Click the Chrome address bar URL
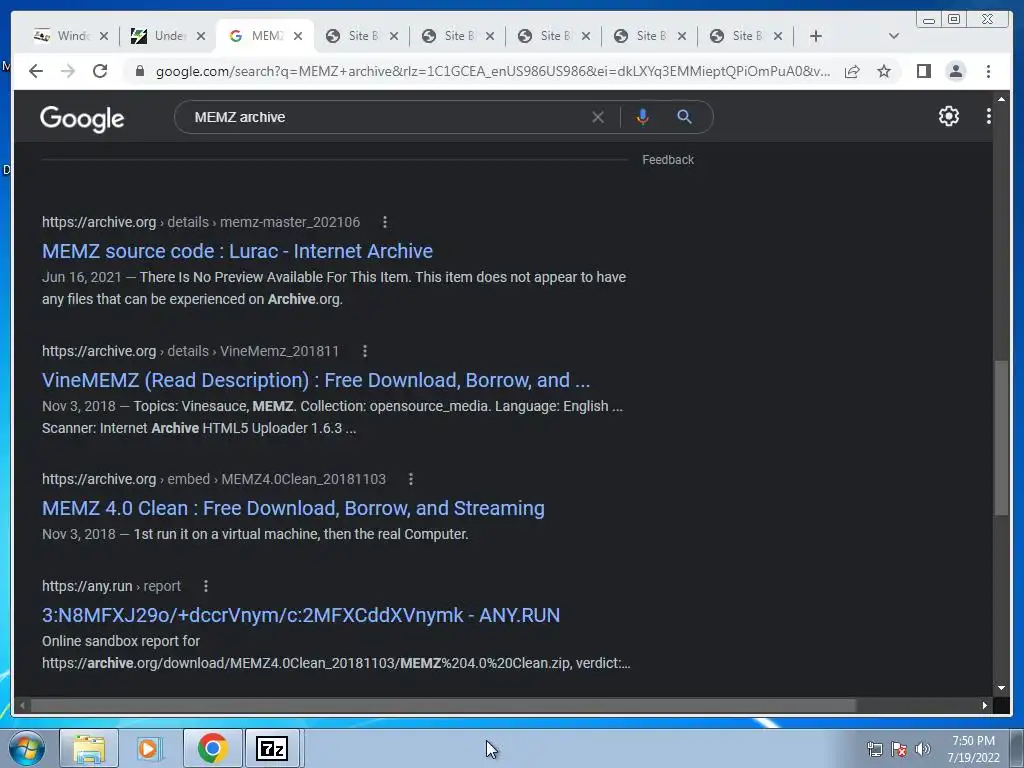1024x768 pixels. click(x=493, y=71)
